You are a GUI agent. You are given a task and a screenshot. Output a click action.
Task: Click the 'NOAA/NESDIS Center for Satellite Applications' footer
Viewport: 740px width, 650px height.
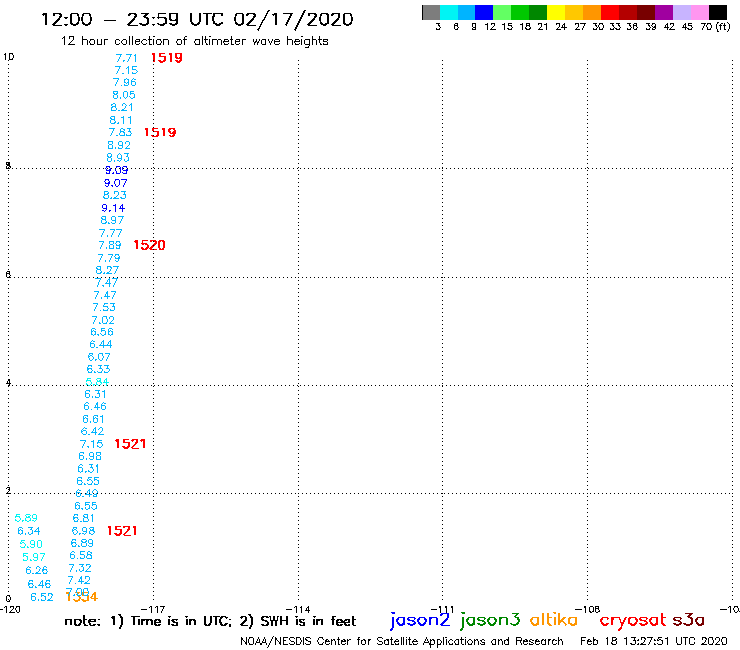click(x=402, y=642)
